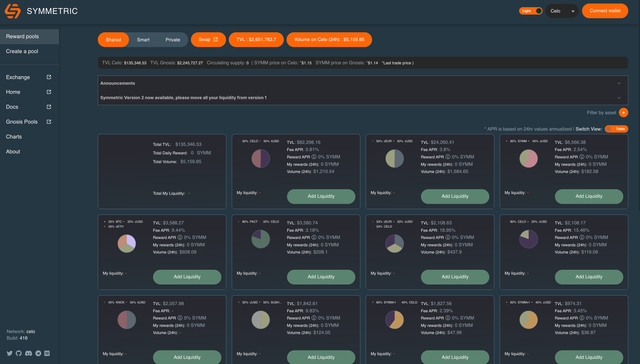Image resolution: width=640 pixels, height=364 pixels.
Task: Click the Symmetric logo icon
Action: pos(12,11)
